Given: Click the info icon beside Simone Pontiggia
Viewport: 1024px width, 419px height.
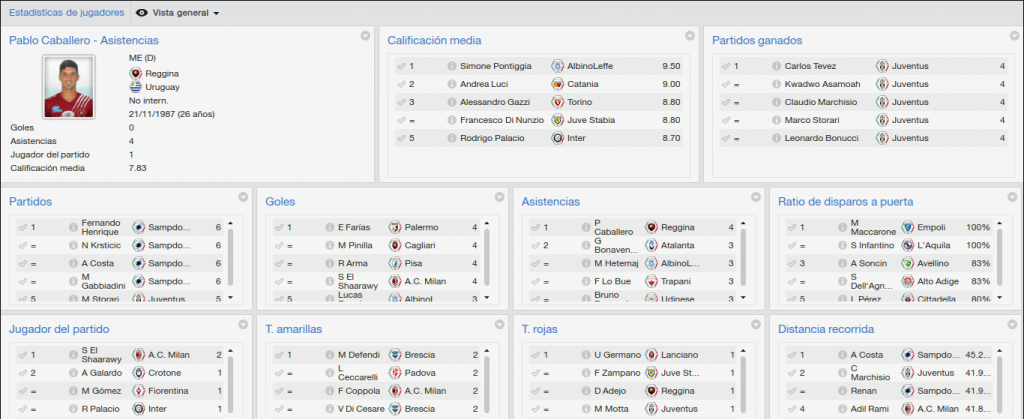Looking at the screenshot, I should click(451, 66).
